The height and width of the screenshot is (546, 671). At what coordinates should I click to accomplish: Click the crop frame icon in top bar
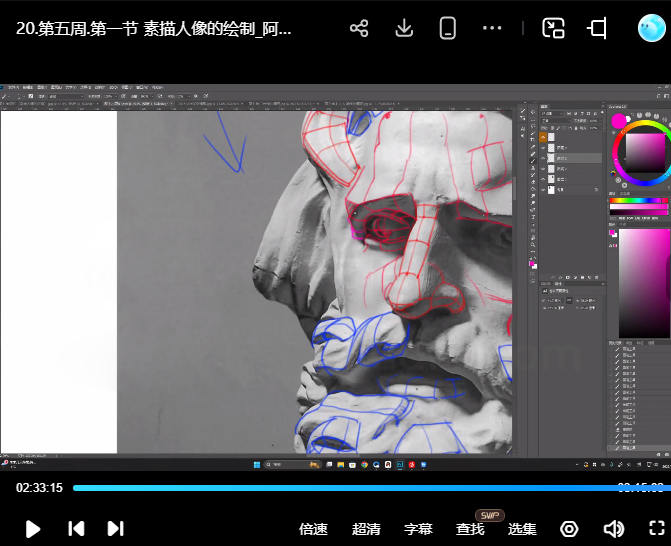pos(598,28)
